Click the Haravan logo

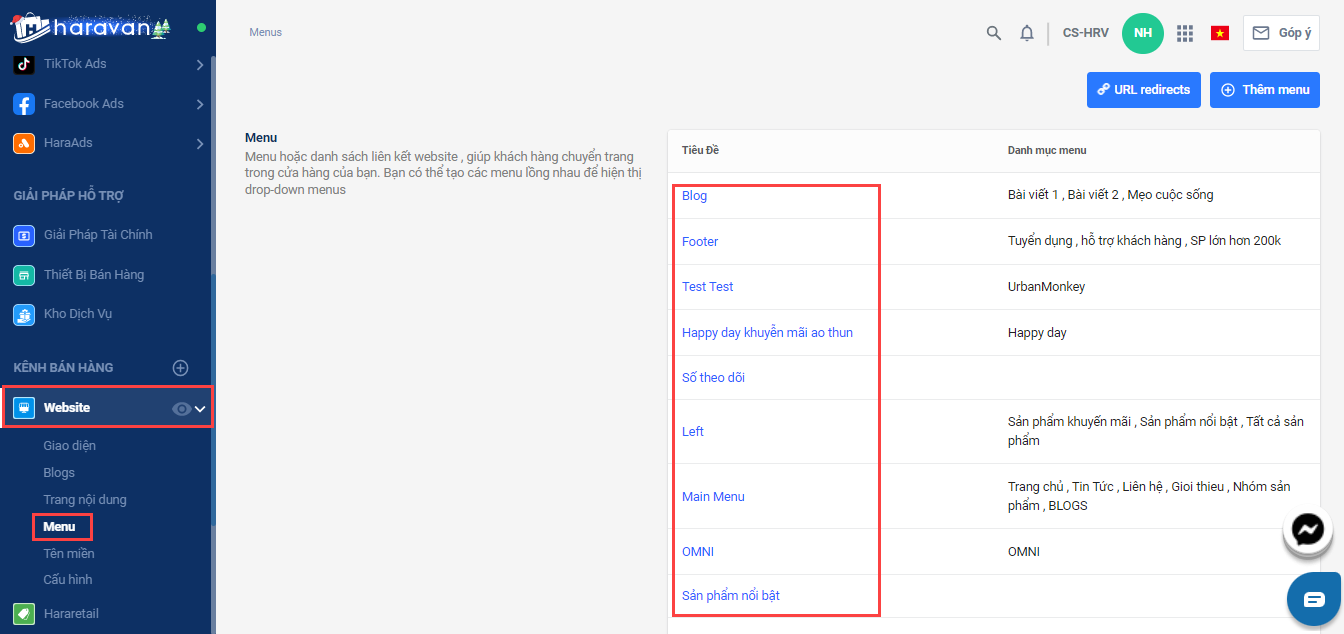pyautogui.click(x=90, y=27)
